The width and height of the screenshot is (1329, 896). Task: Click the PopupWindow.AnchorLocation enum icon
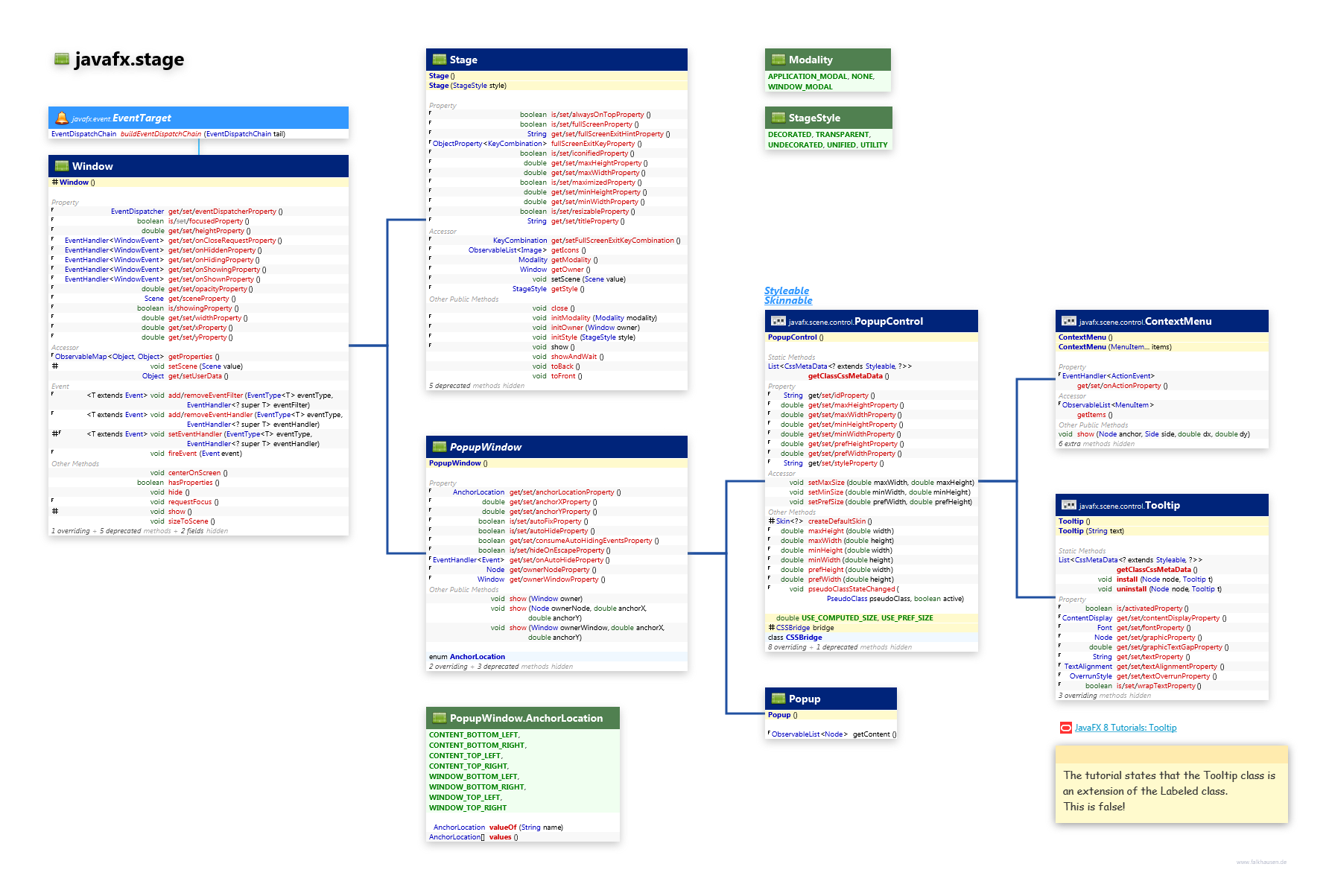[x=440, y=718]
